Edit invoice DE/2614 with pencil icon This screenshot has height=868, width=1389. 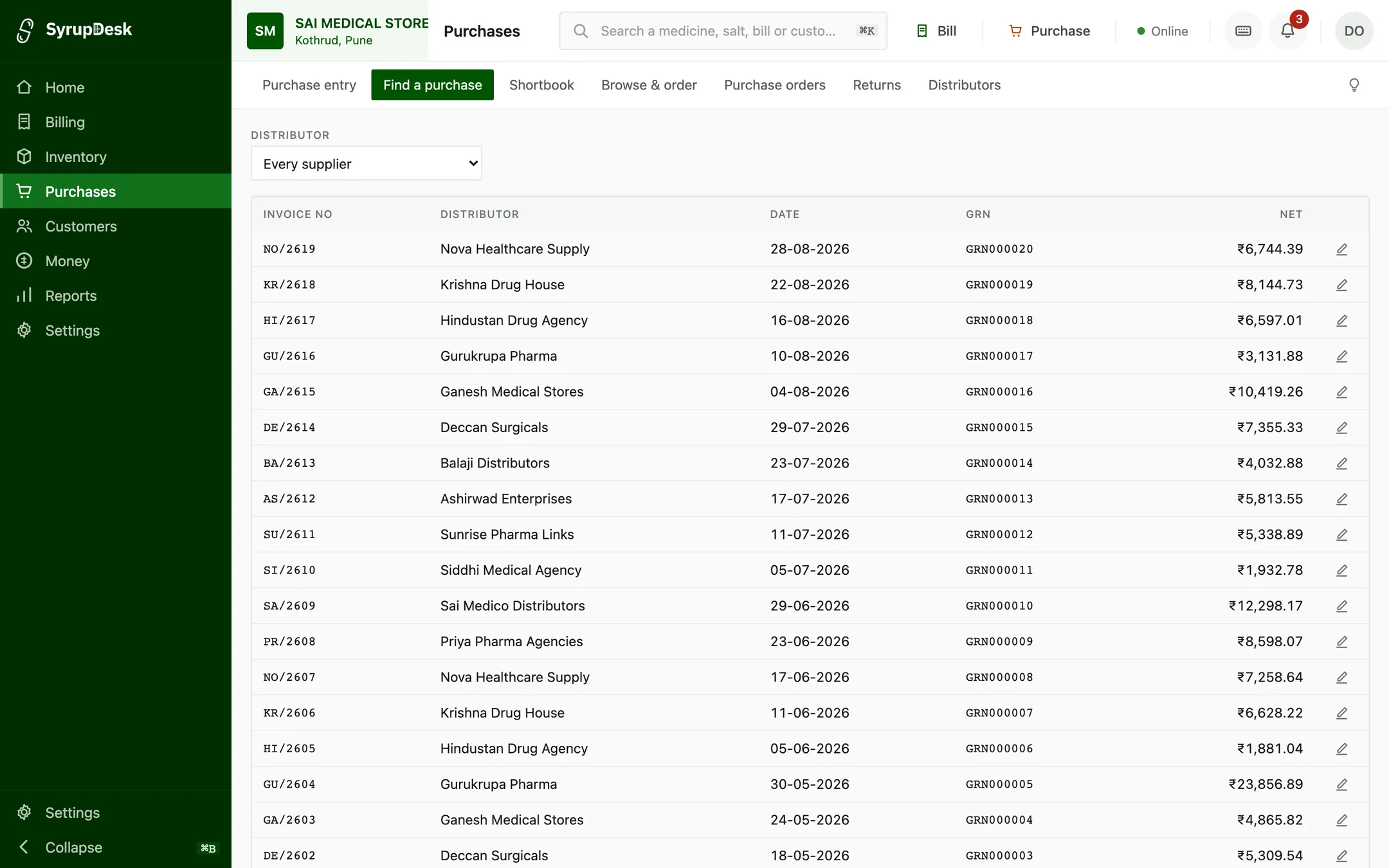tap(1341, 428)
